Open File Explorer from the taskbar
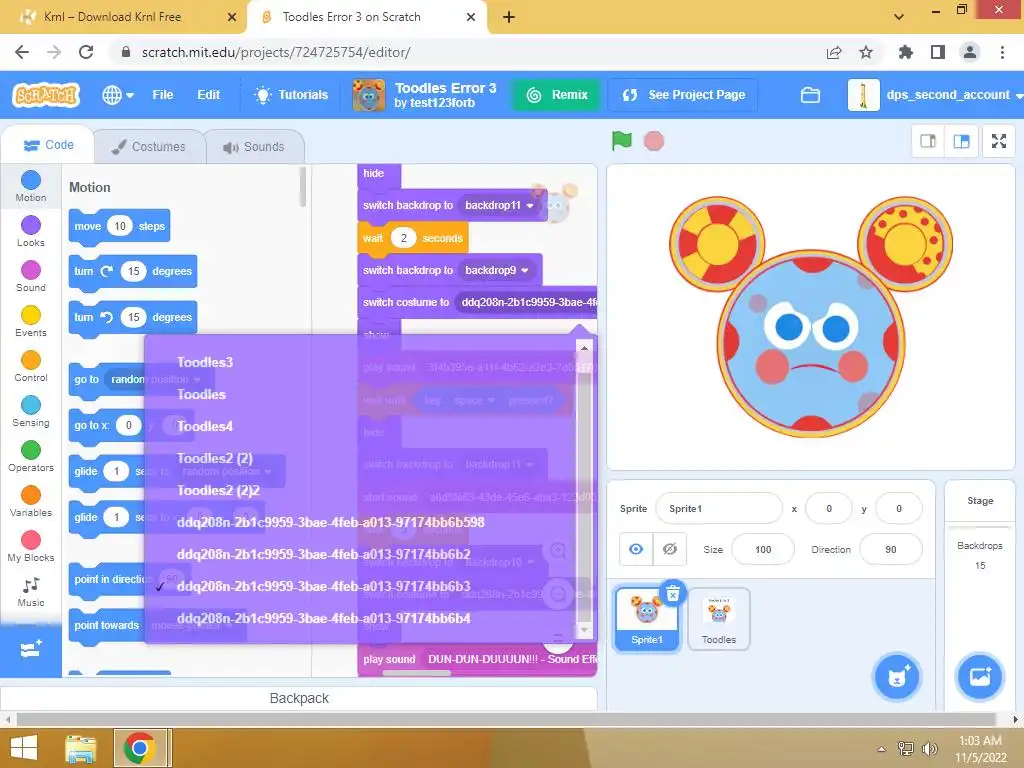Viewport: 1024px width, 768px height. tap(81, 748)
